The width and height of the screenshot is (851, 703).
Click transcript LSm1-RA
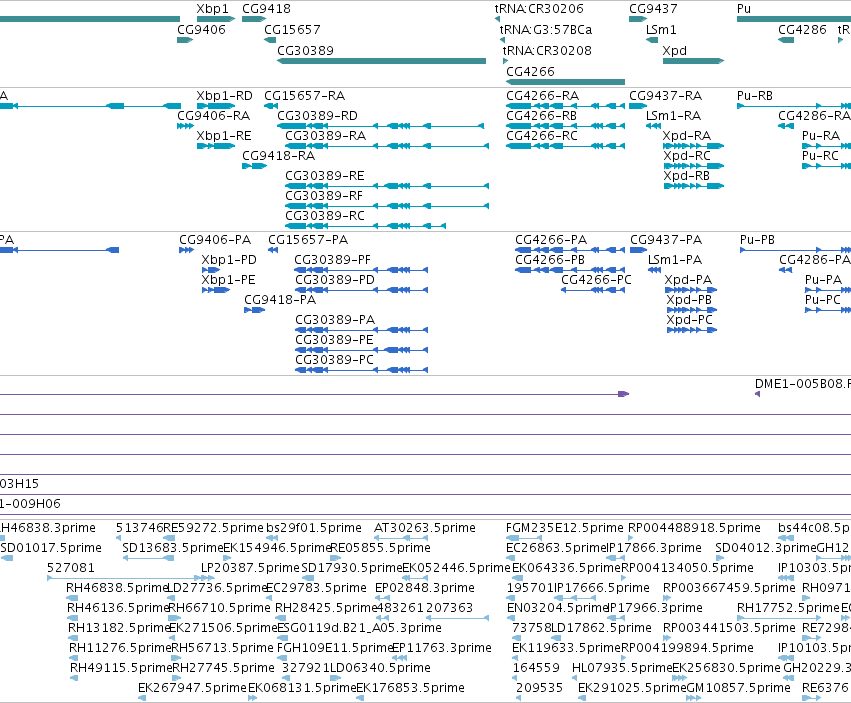[x=673, y=116]
